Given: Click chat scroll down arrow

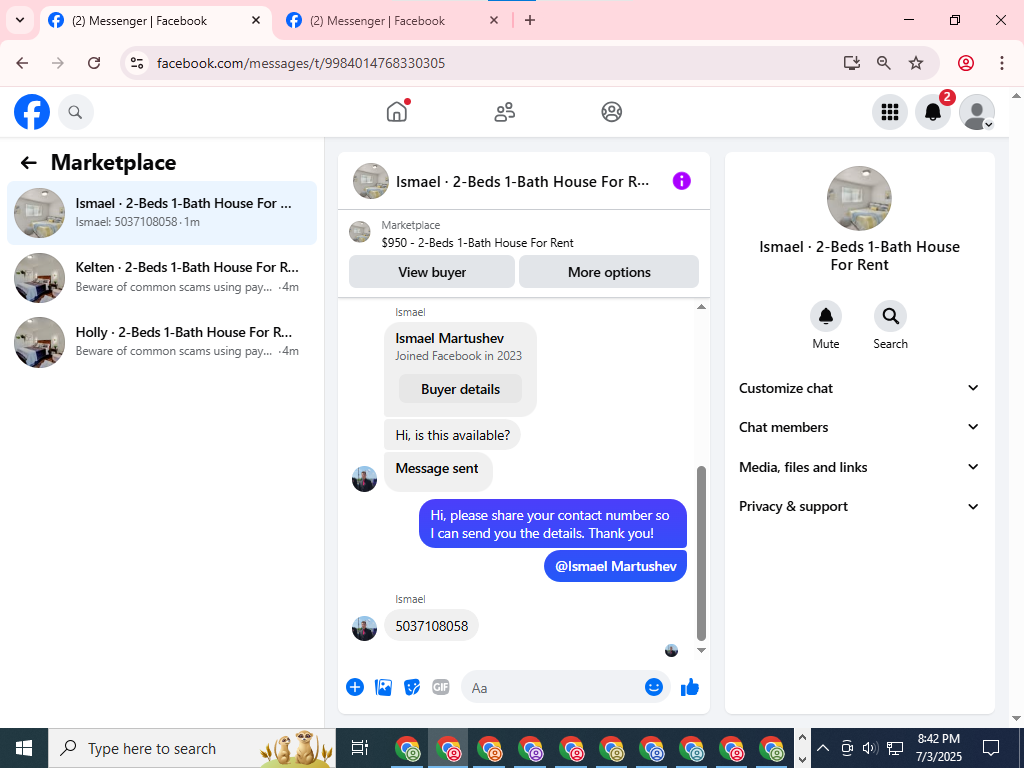Looking at the screenshot, I should [x=701, y=650].
